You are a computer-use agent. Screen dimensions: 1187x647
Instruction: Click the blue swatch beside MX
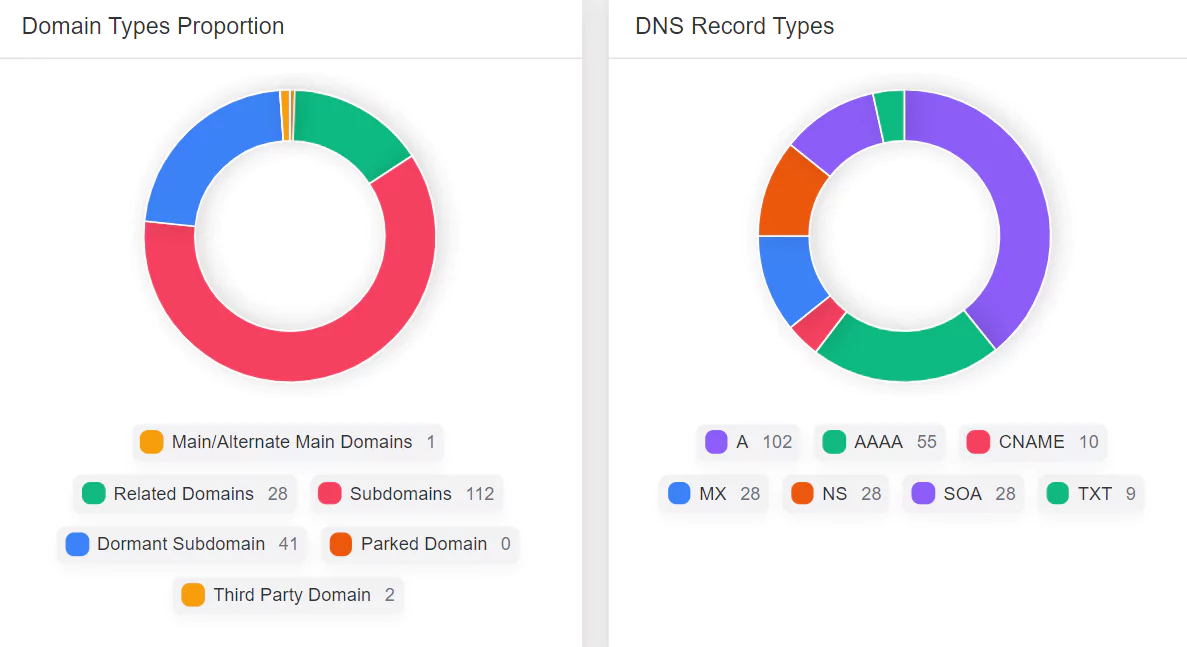679,493
